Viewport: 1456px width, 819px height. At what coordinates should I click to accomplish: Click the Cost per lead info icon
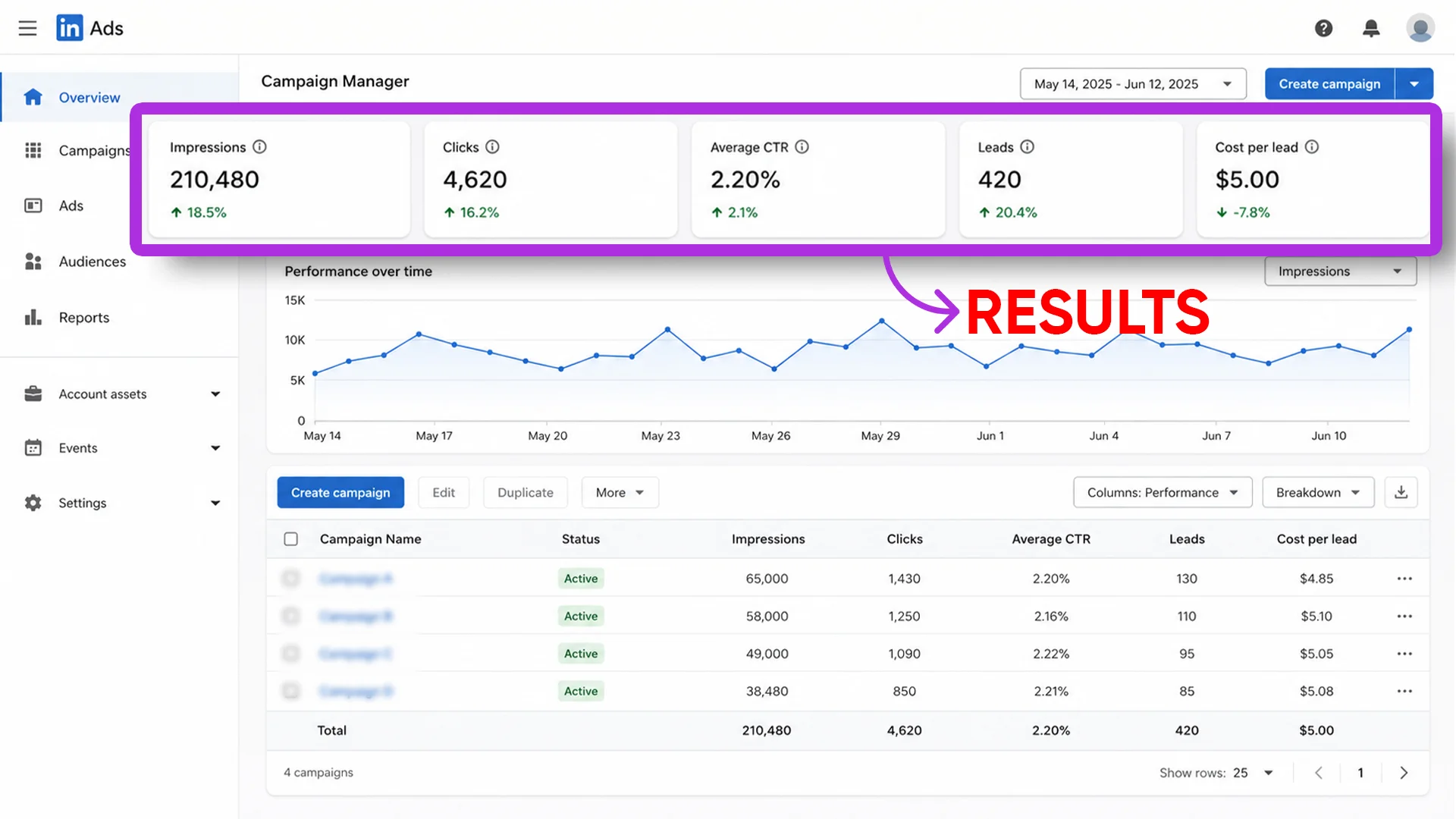[x=1311, y=146]
